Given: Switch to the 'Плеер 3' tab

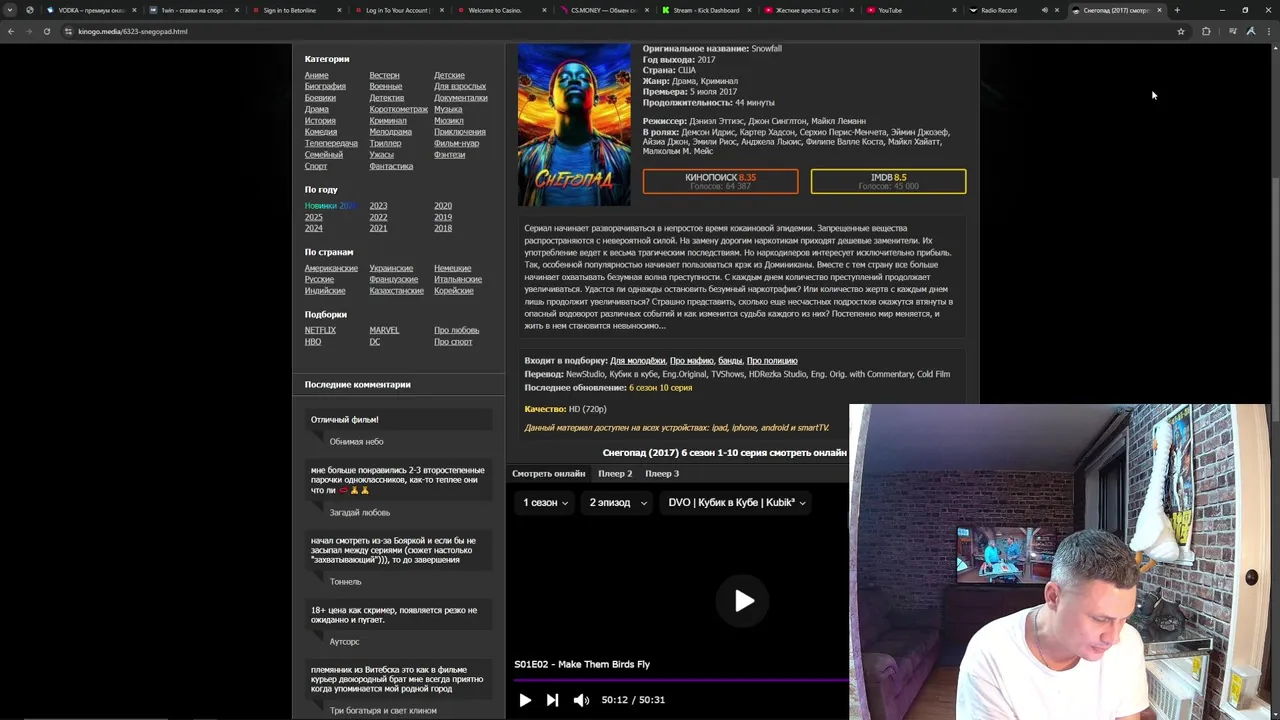Looking at the screenshot, I should (662, 474).
